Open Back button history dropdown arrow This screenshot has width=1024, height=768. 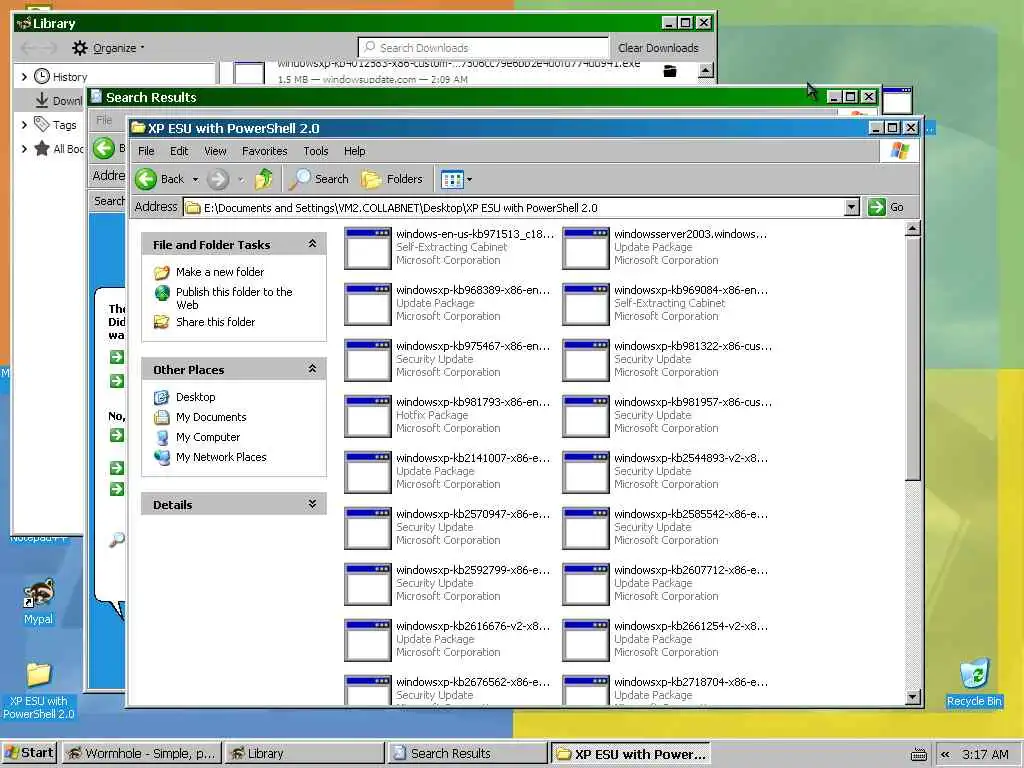[x=195, y=179]
